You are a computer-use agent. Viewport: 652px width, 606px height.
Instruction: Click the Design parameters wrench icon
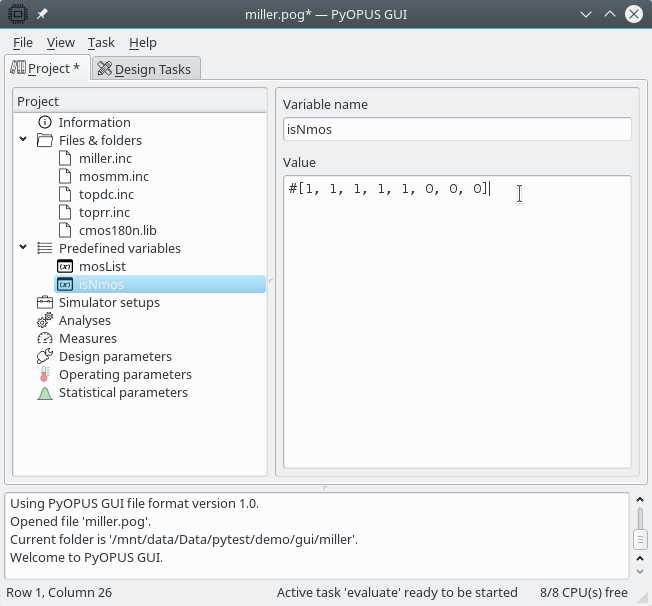[x=44, y=356]
